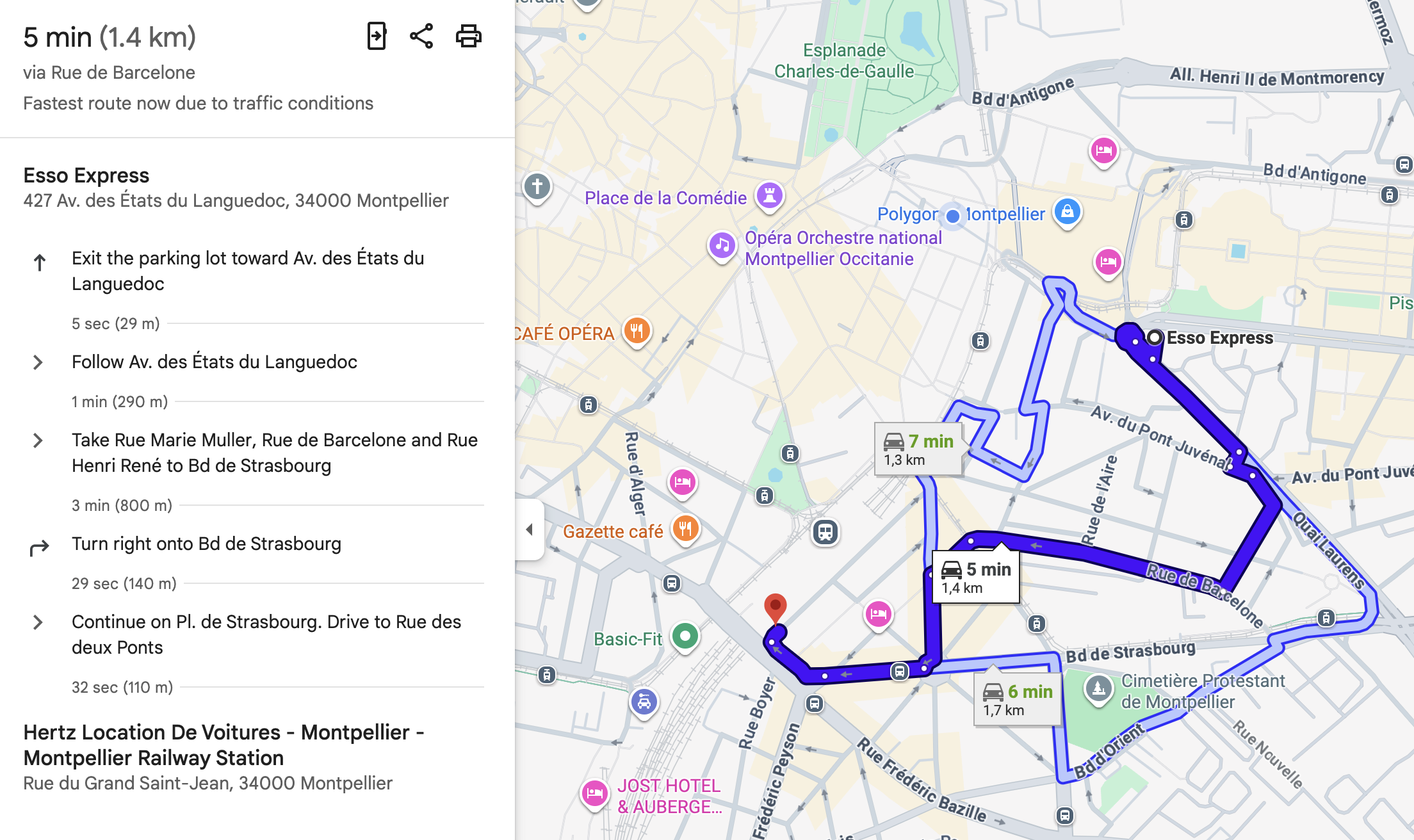Expand the Take Rue Marie Muller step
Screen dimensions: 1414x840
[38, 440]
